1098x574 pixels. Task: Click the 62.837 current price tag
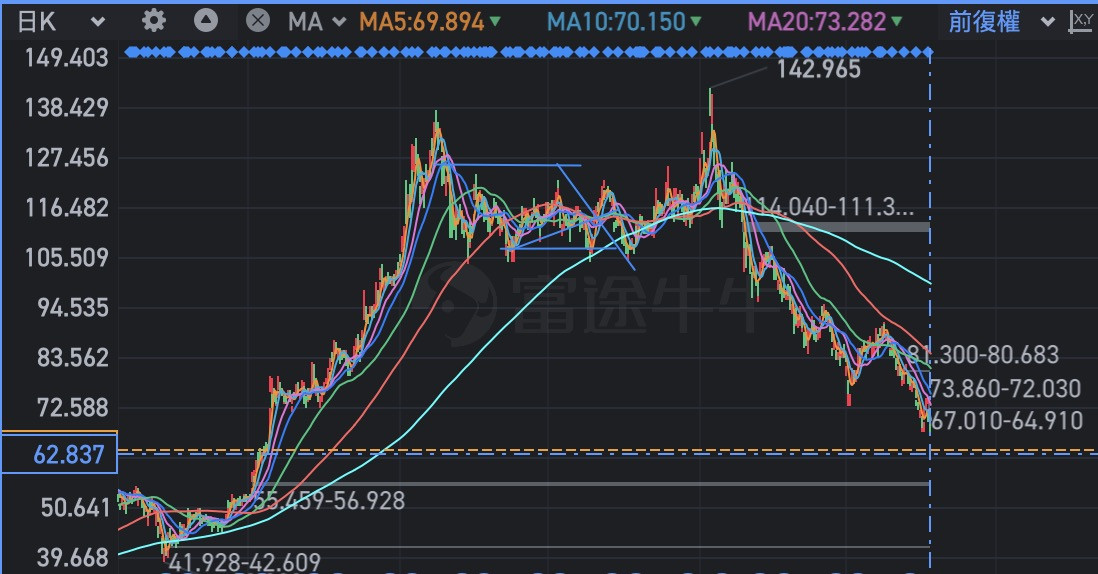[x=60, y=454]
